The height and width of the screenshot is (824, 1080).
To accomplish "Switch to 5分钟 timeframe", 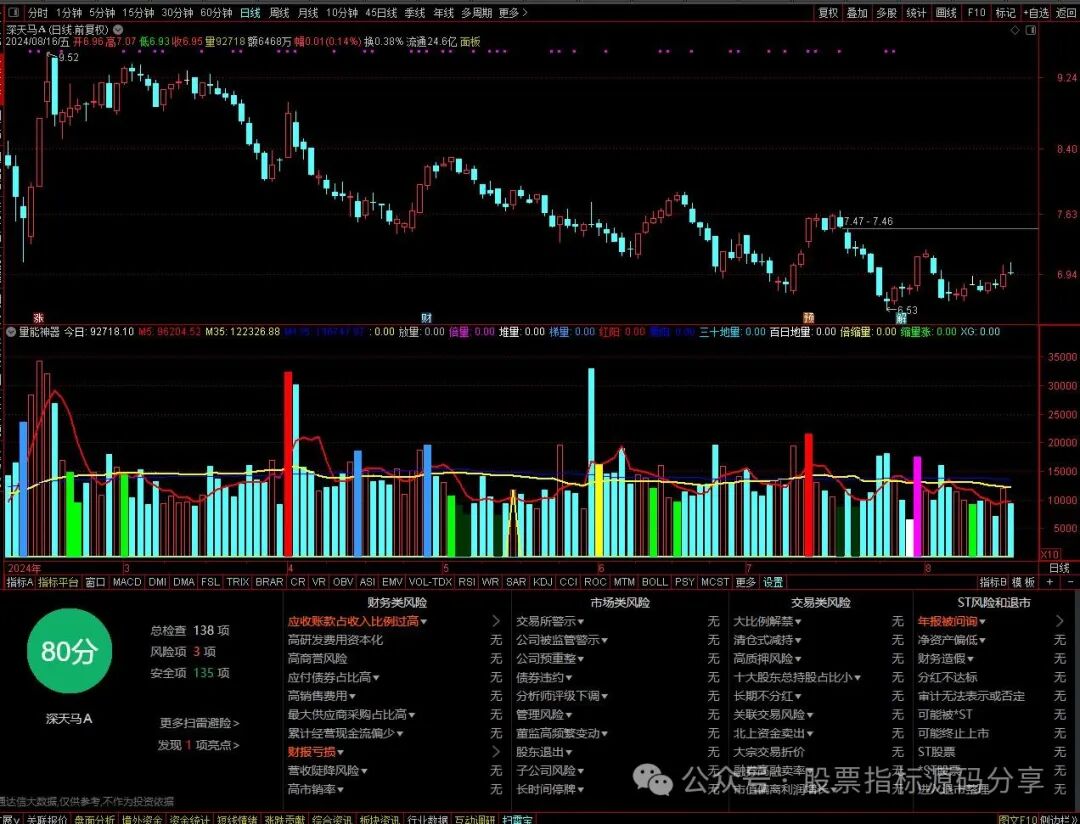I will (101, 12).
